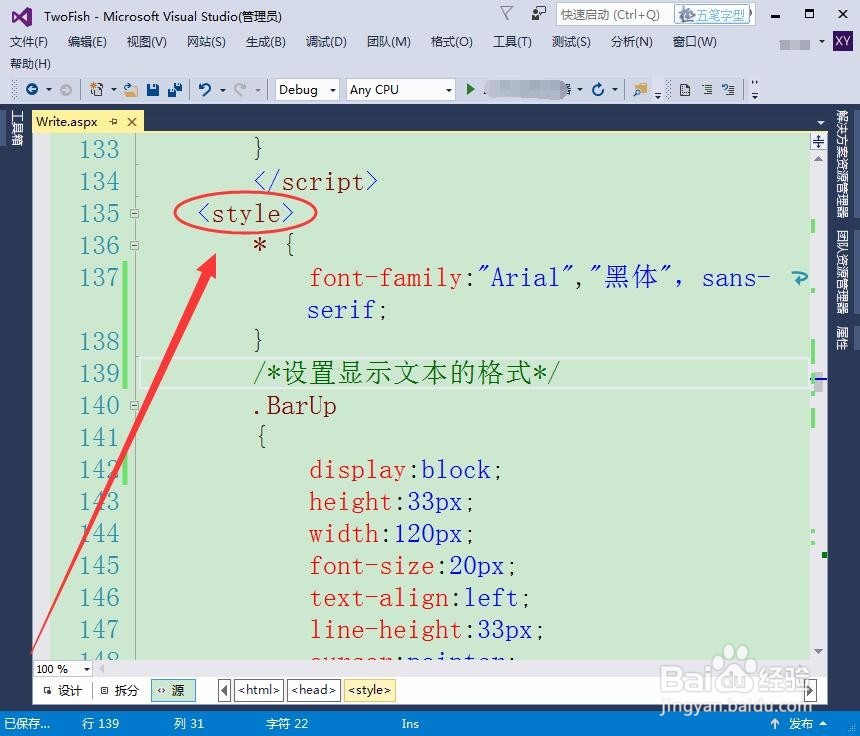Click the Redo toolbar icon
This screenshot has height=736, width=860.
pos(240,89)
